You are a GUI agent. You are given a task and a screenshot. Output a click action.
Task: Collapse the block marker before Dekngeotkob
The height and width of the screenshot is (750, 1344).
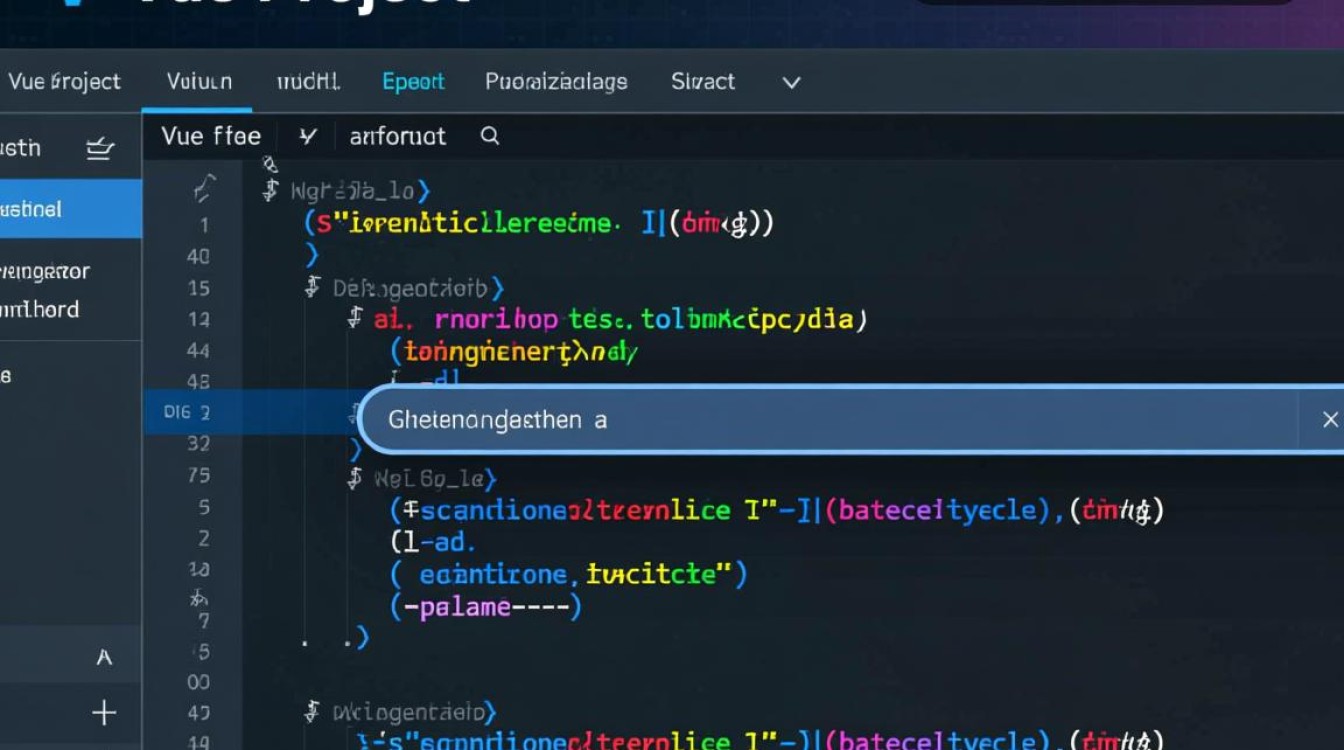tap(312, 289)
